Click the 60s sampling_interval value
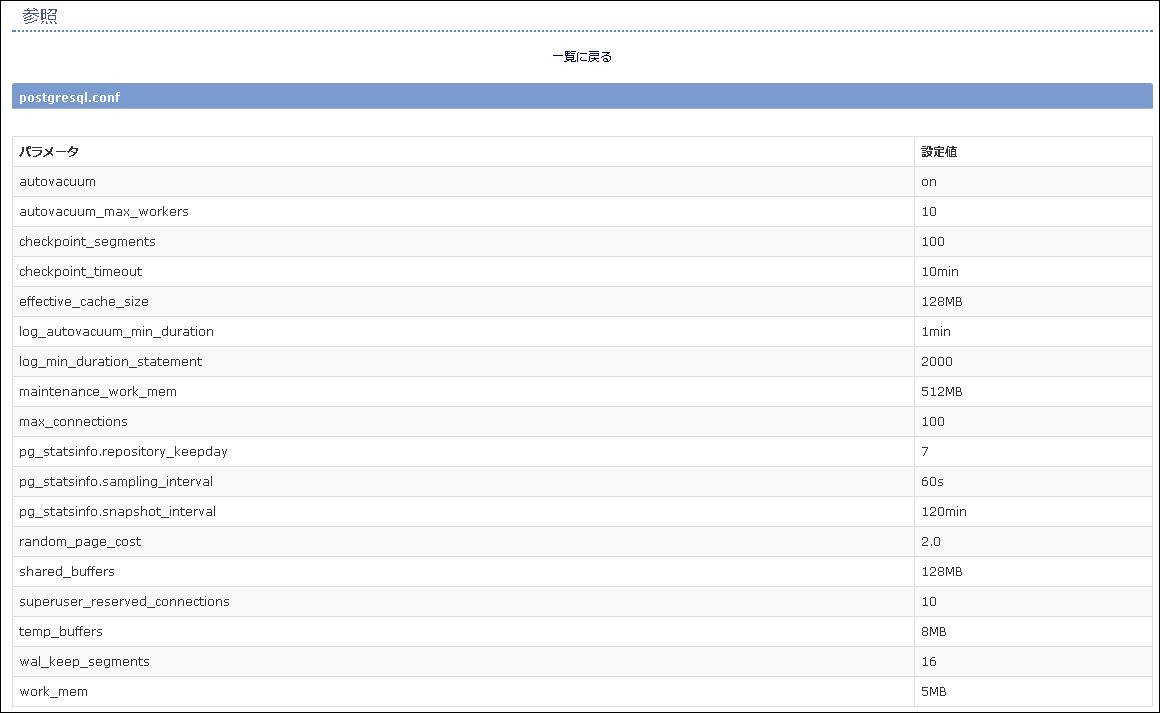This screenshot has width=1160, height=713. click(932, 481)
